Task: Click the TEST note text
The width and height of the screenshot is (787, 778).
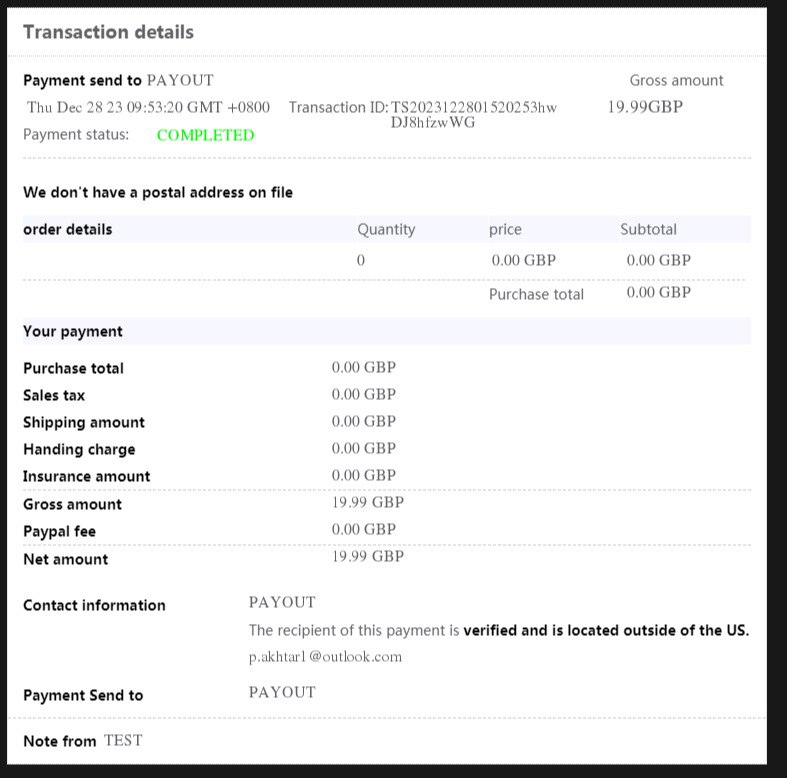Action: point(123,740)
